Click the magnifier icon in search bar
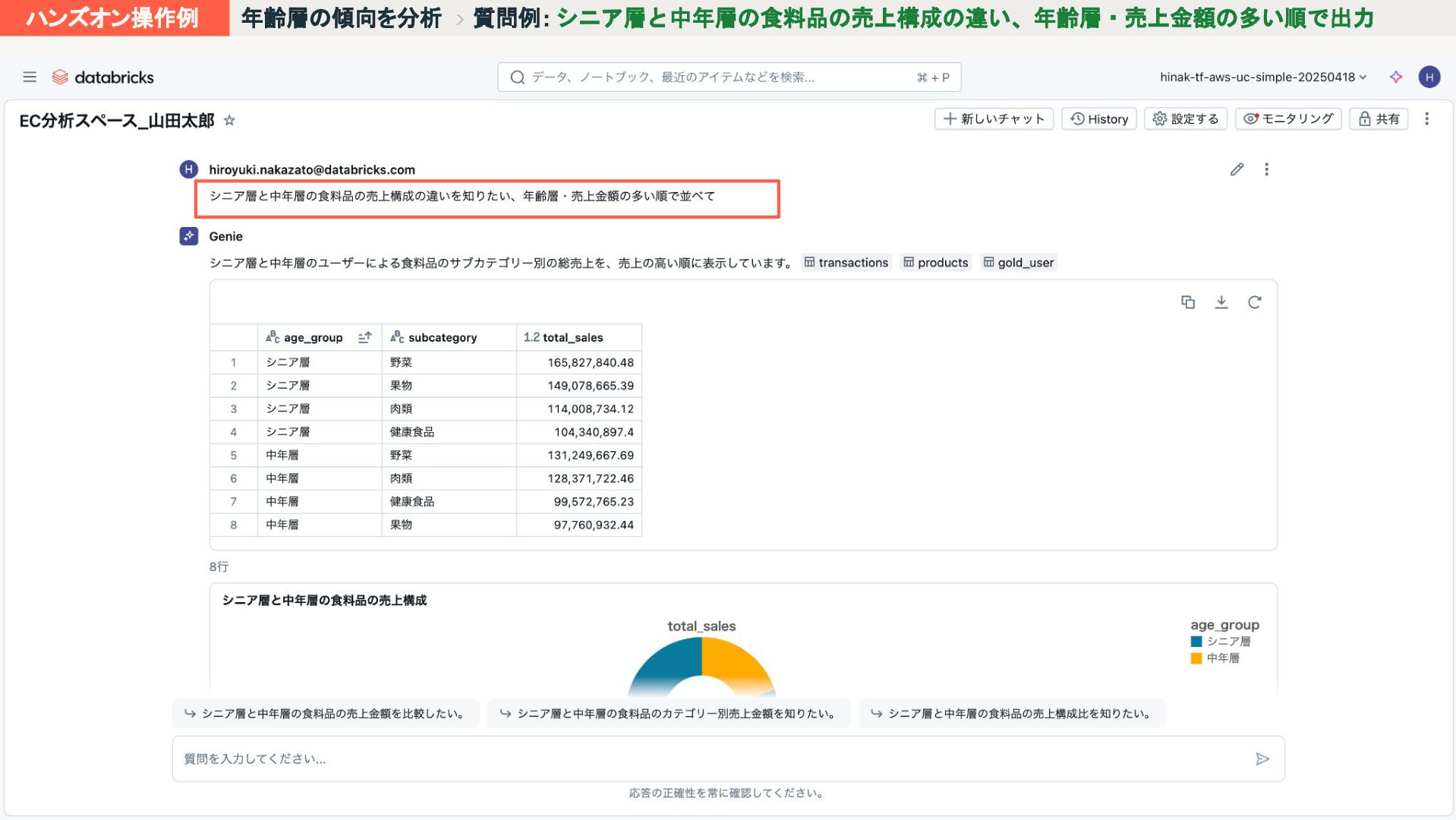The height and width of the screenshot is (820, 1456). coord(517,77)
